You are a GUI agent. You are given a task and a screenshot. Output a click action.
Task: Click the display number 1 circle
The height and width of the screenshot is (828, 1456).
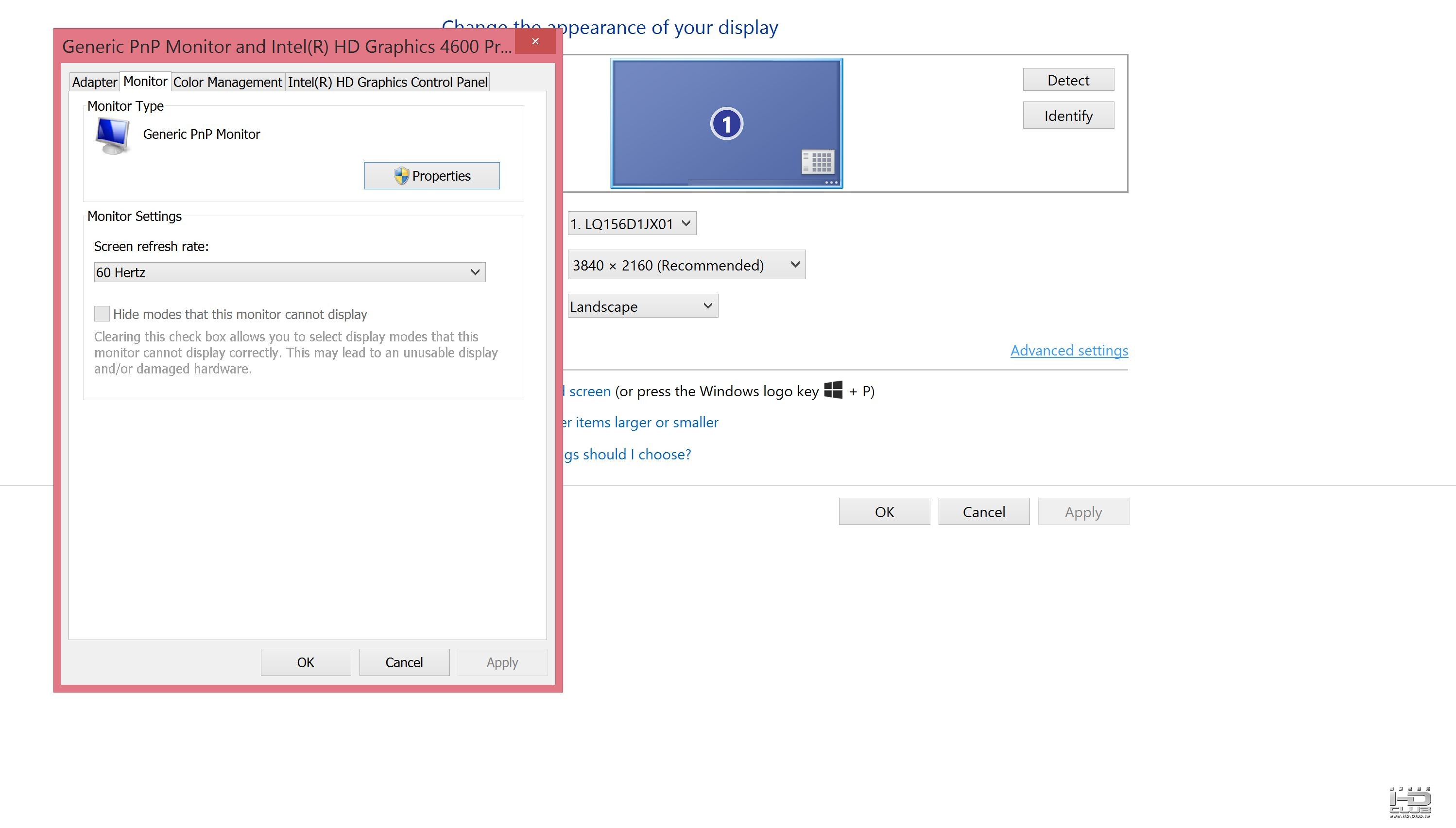[x=726, y=123]
